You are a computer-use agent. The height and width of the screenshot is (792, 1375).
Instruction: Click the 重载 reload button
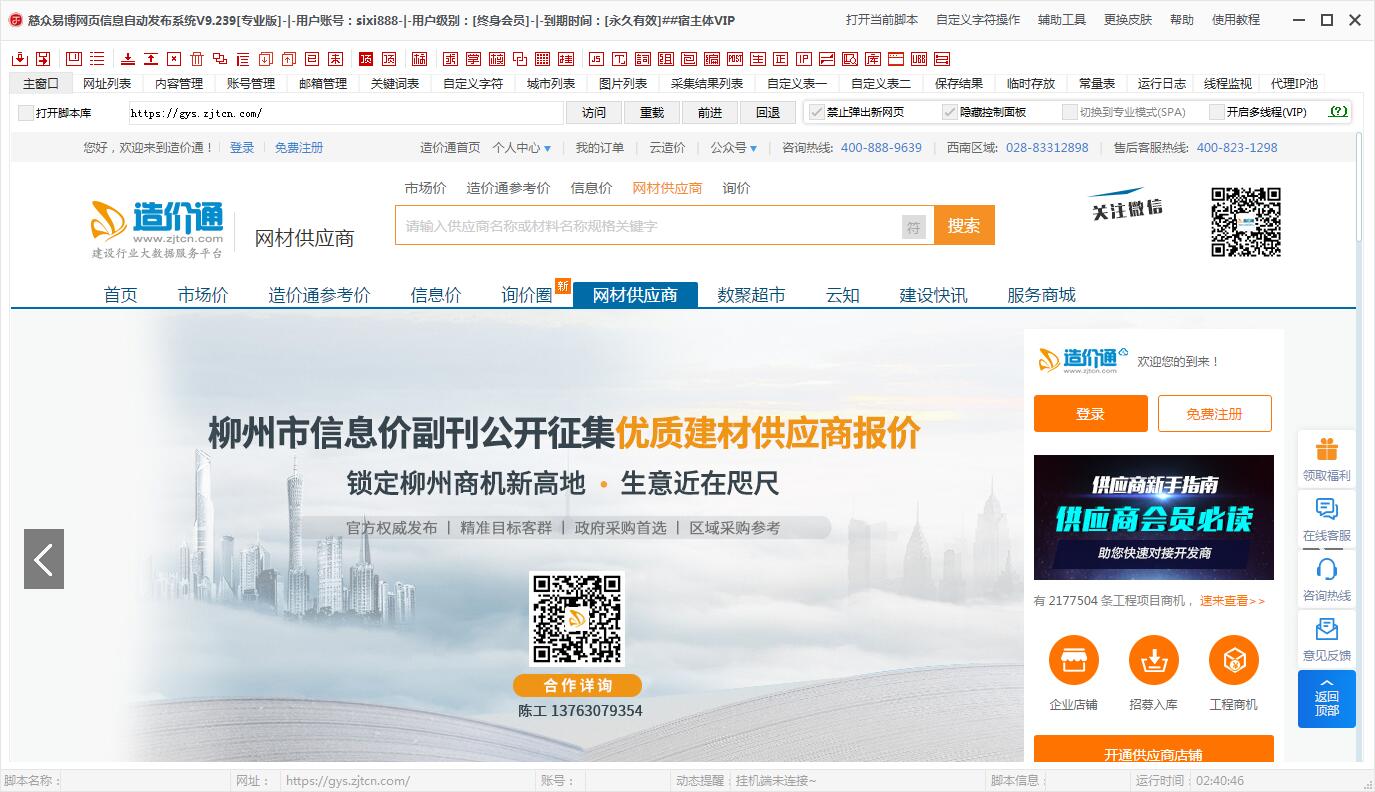pyautogui.click(x=652, y=112)
